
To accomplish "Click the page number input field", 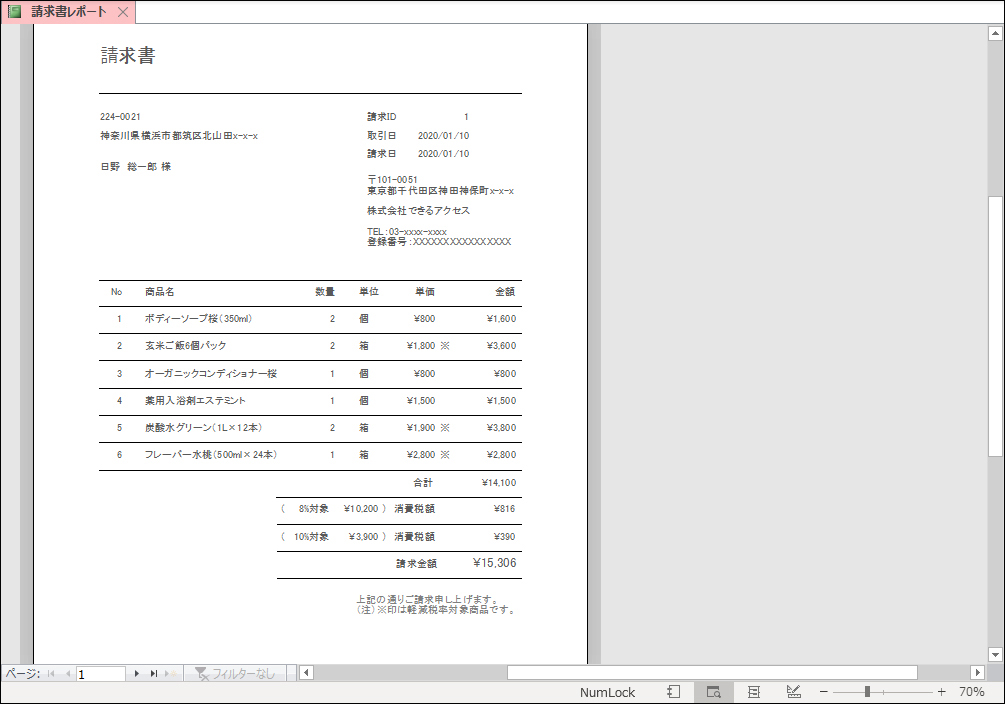I will [101, 674].
